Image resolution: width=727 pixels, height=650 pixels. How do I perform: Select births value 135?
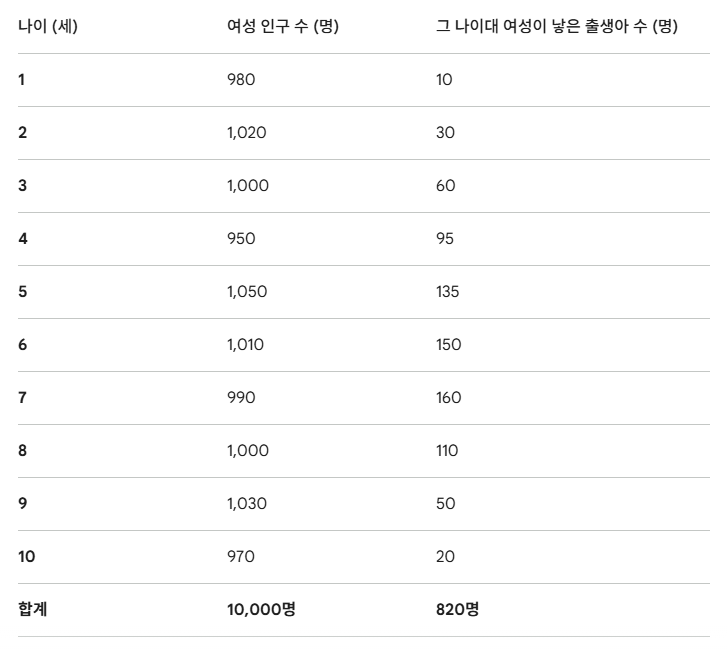pos(447,292)
